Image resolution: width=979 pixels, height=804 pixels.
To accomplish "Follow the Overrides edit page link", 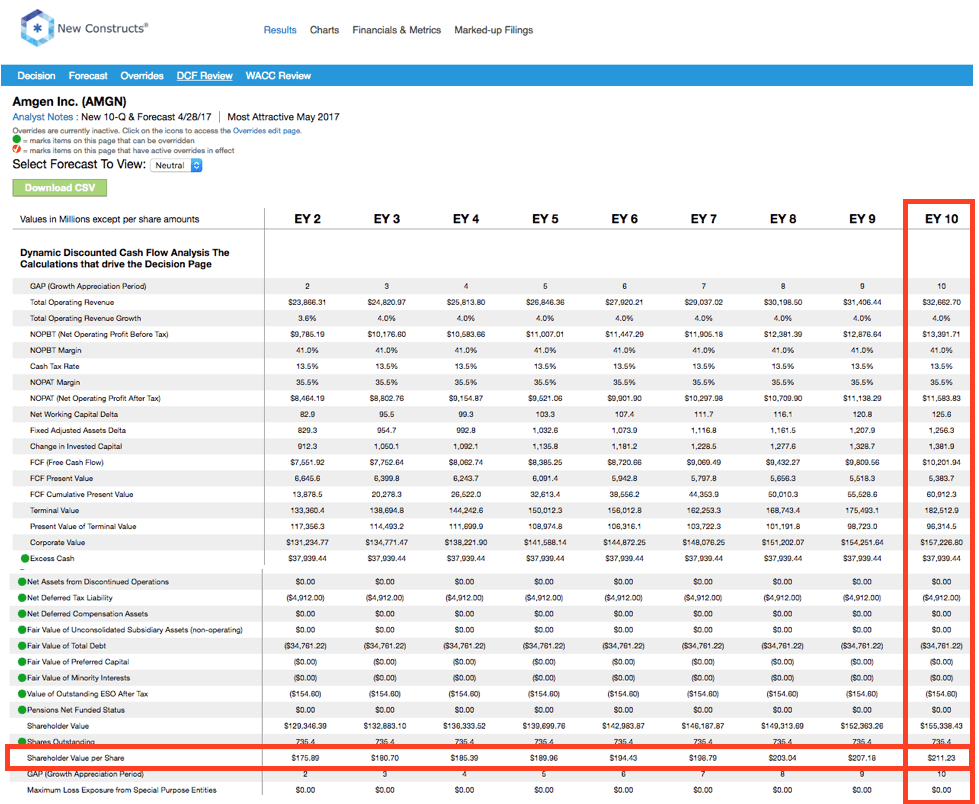I will click(x=267, y=131).
